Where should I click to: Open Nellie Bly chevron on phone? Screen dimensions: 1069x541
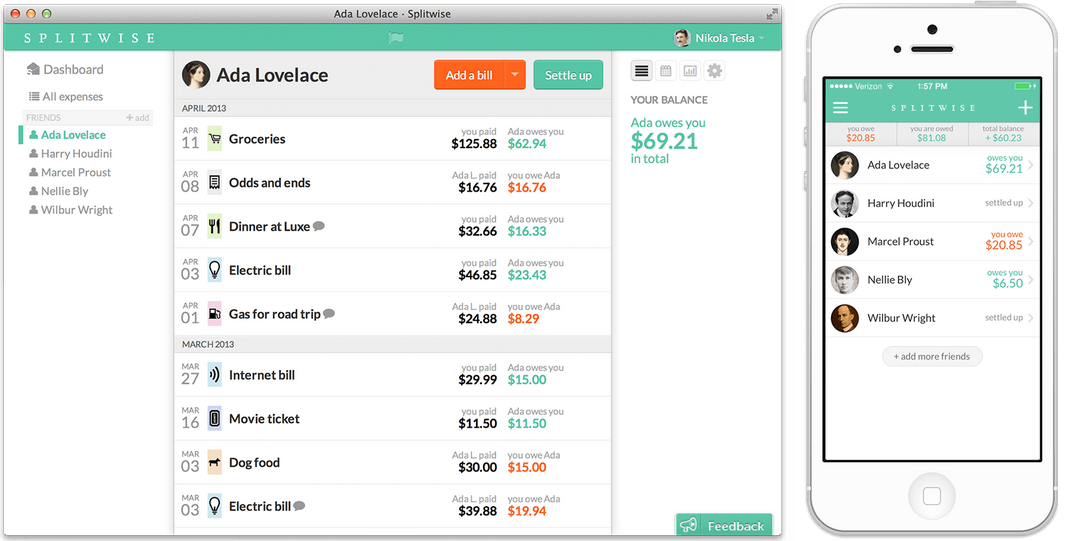pos(1031,279)
